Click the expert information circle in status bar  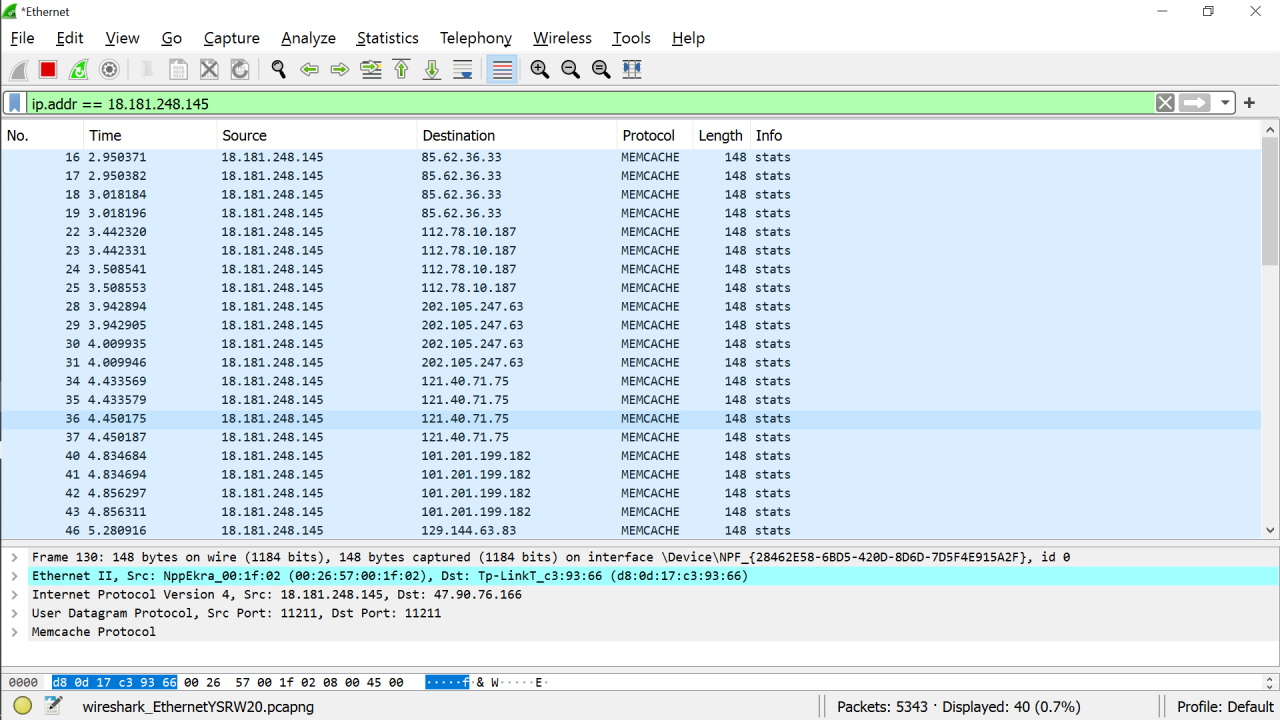click(x=23, y=706)
